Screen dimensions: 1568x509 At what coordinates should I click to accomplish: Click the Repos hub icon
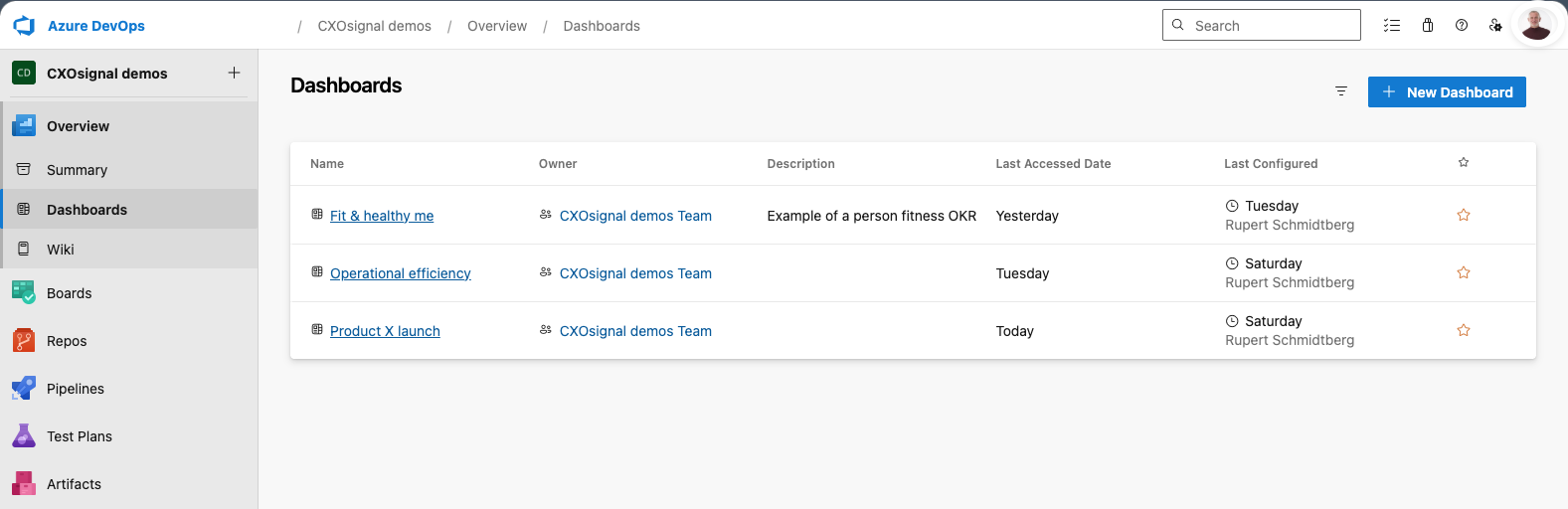point(24,341)
